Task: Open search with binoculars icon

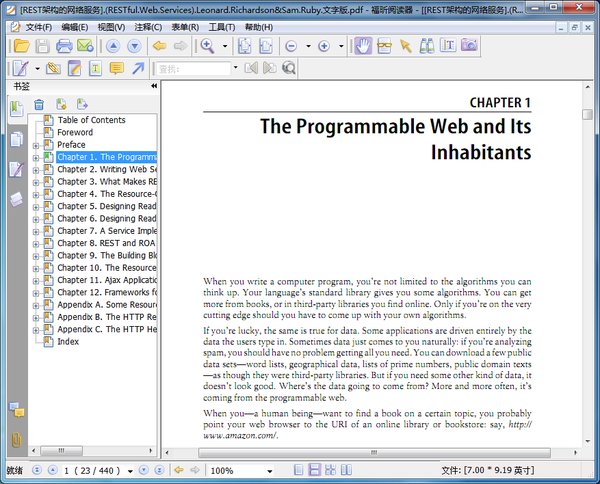Action: coord(427,46)
